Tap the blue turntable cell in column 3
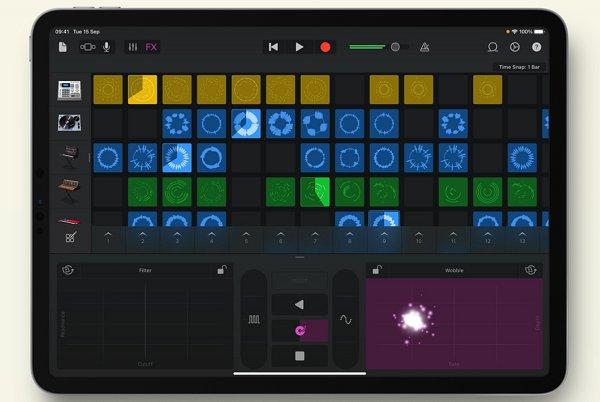 pos(177,124)
